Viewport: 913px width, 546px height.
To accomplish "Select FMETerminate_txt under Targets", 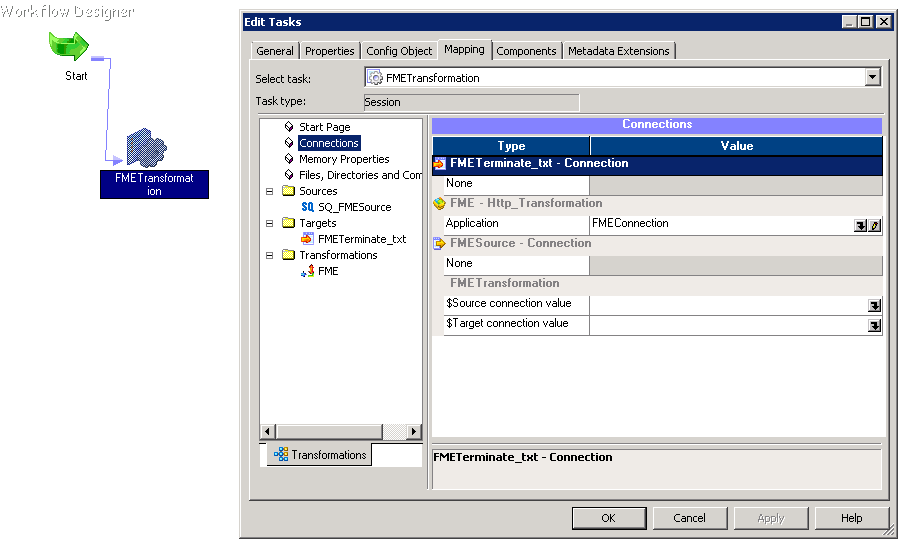I will 362,239.
